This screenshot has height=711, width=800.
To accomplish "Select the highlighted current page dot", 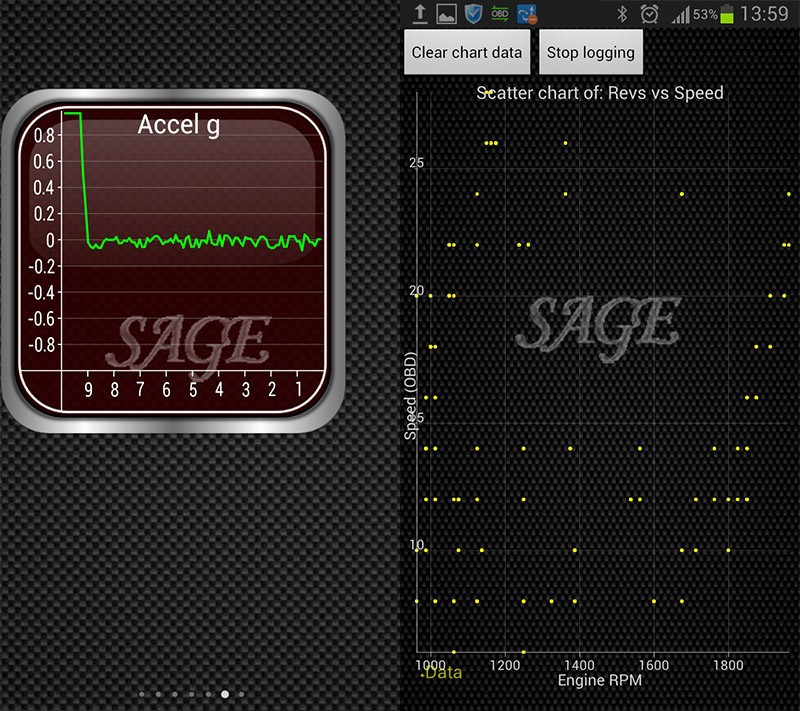I will 225,693.
